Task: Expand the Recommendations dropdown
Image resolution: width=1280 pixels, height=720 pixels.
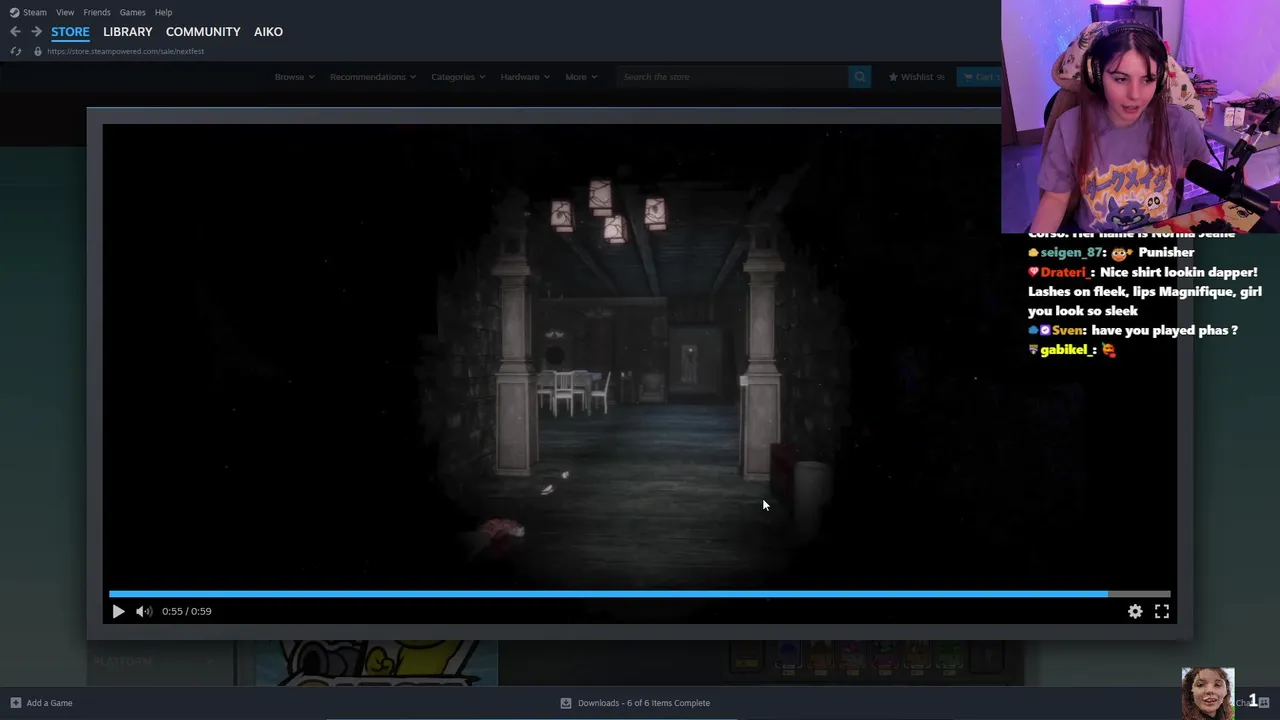Action: point(373,77)
